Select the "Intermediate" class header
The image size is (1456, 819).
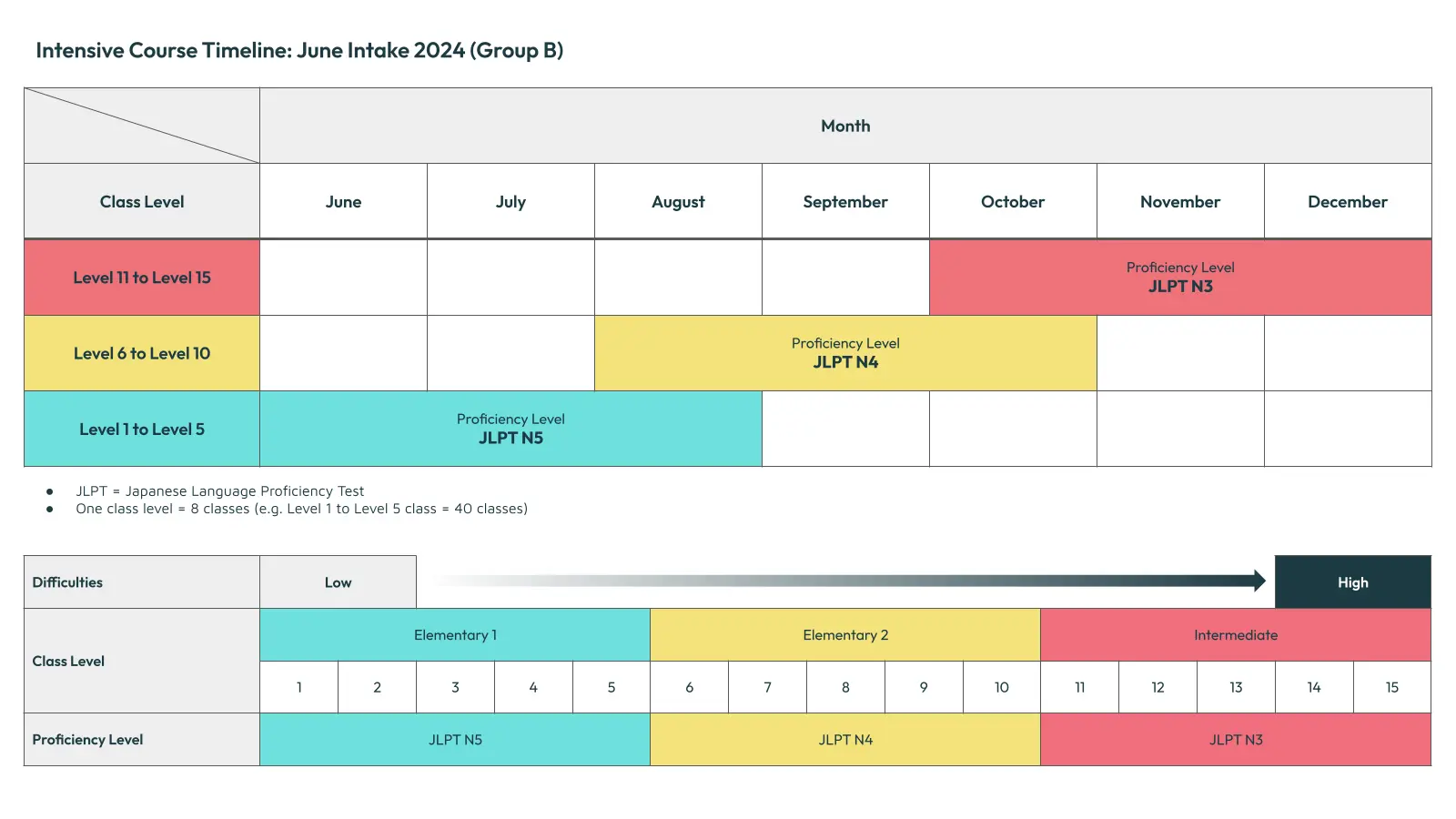(x=1235, y=635)
